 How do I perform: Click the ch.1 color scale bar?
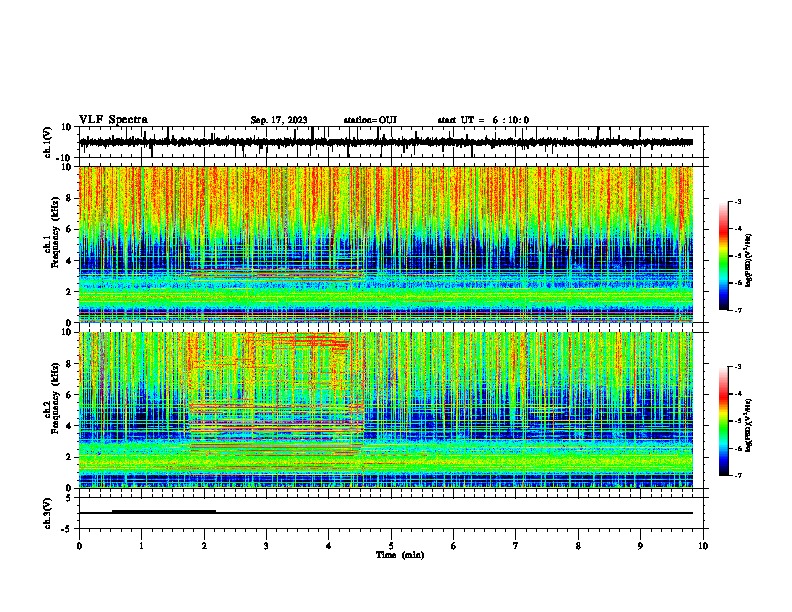723,255
